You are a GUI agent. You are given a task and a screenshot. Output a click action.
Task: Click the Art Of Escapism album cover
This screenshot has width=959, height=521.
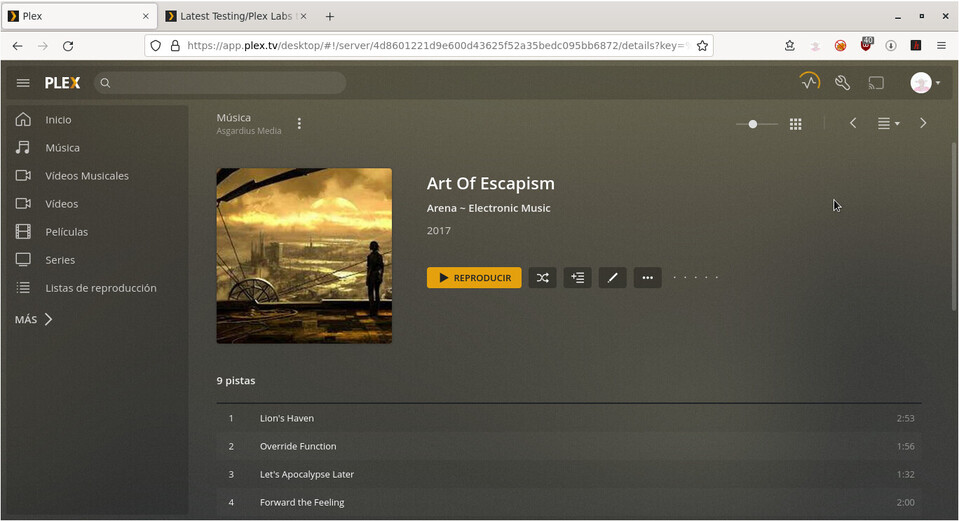coord(304,256)
